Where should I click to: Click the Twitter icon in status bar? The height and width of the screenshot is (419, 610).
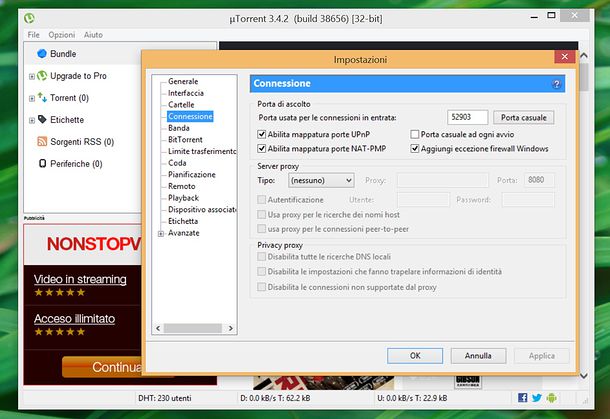pyautogui.click(x=537, y=398)
